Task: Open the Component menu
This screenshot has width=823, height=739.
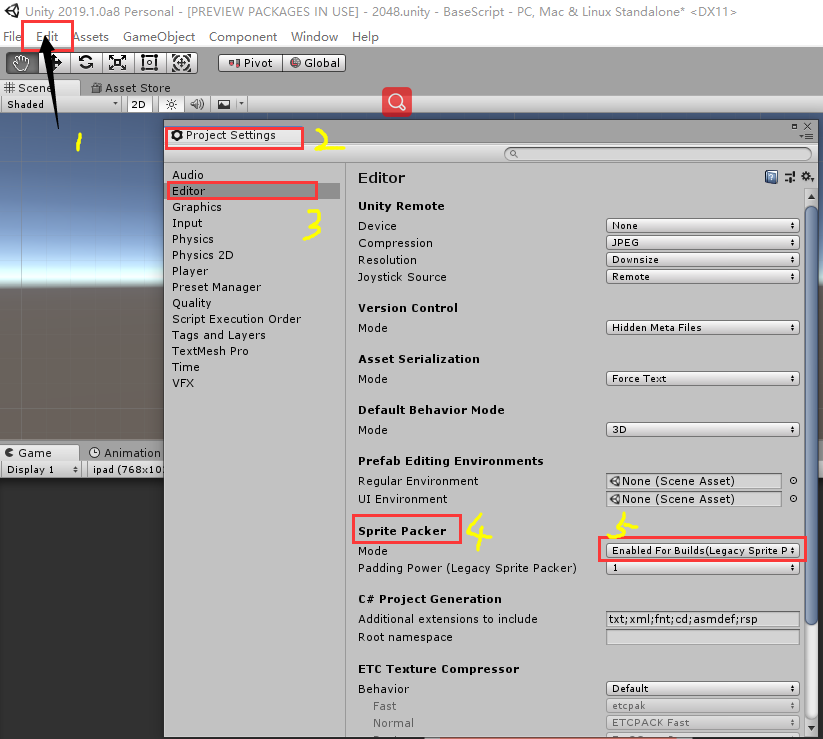Action: coord(243,37)
